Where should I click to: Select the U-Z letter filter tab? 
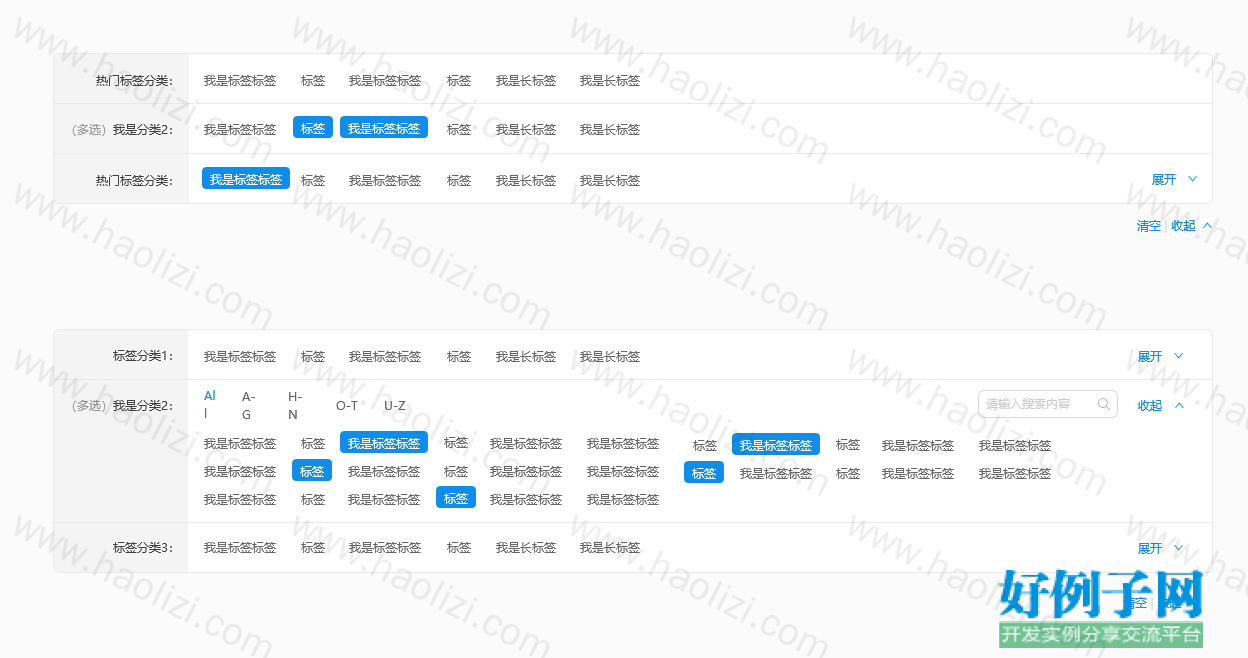click(395, 405)
